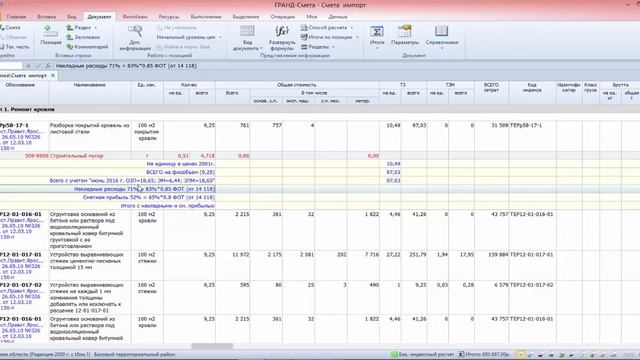
Task: Close the Смета импорт document tab
Action: pyautogui.click(x=53, y=76)
